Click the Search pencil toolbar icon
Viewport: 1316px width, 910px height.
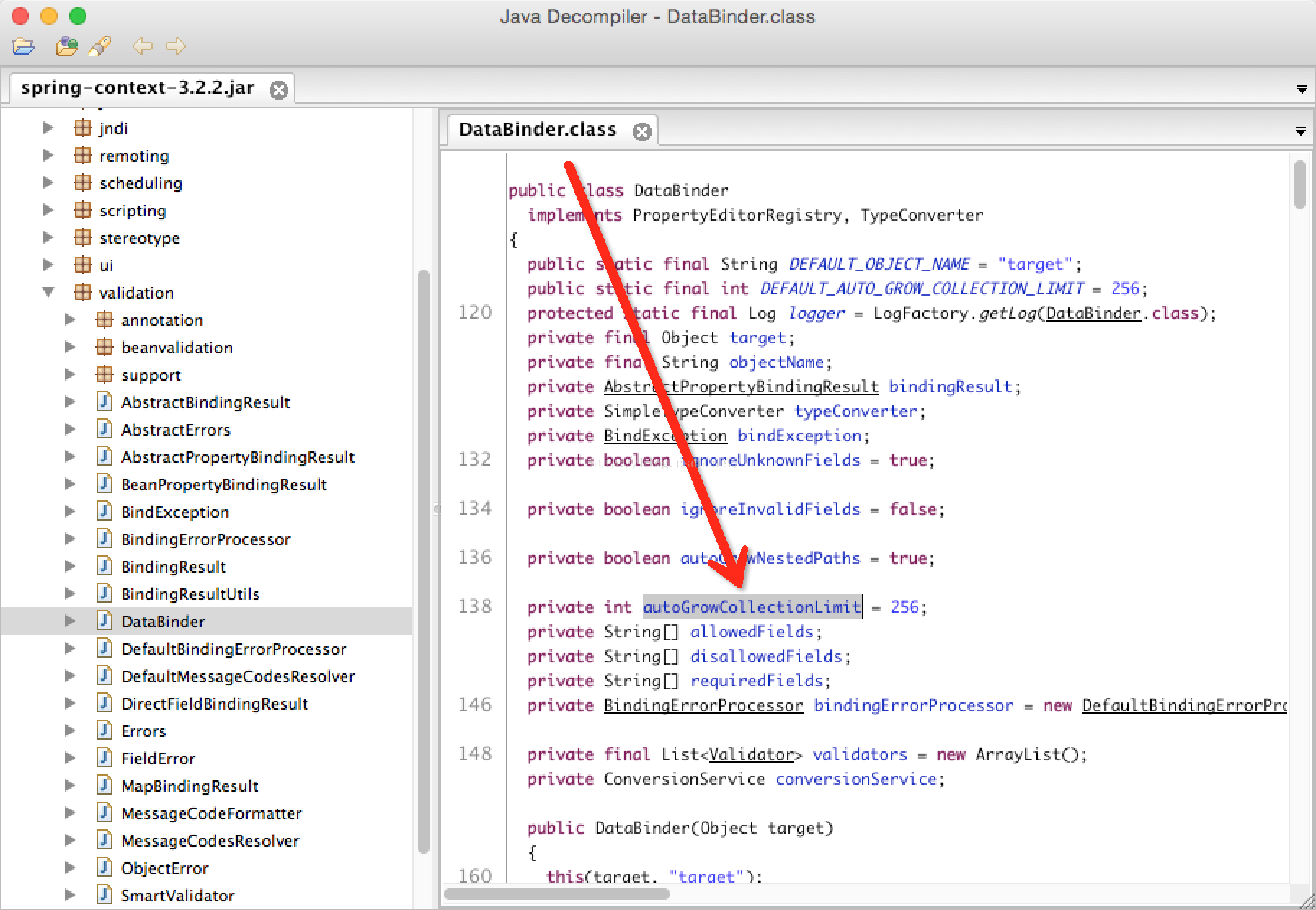(x=99, y=47)
